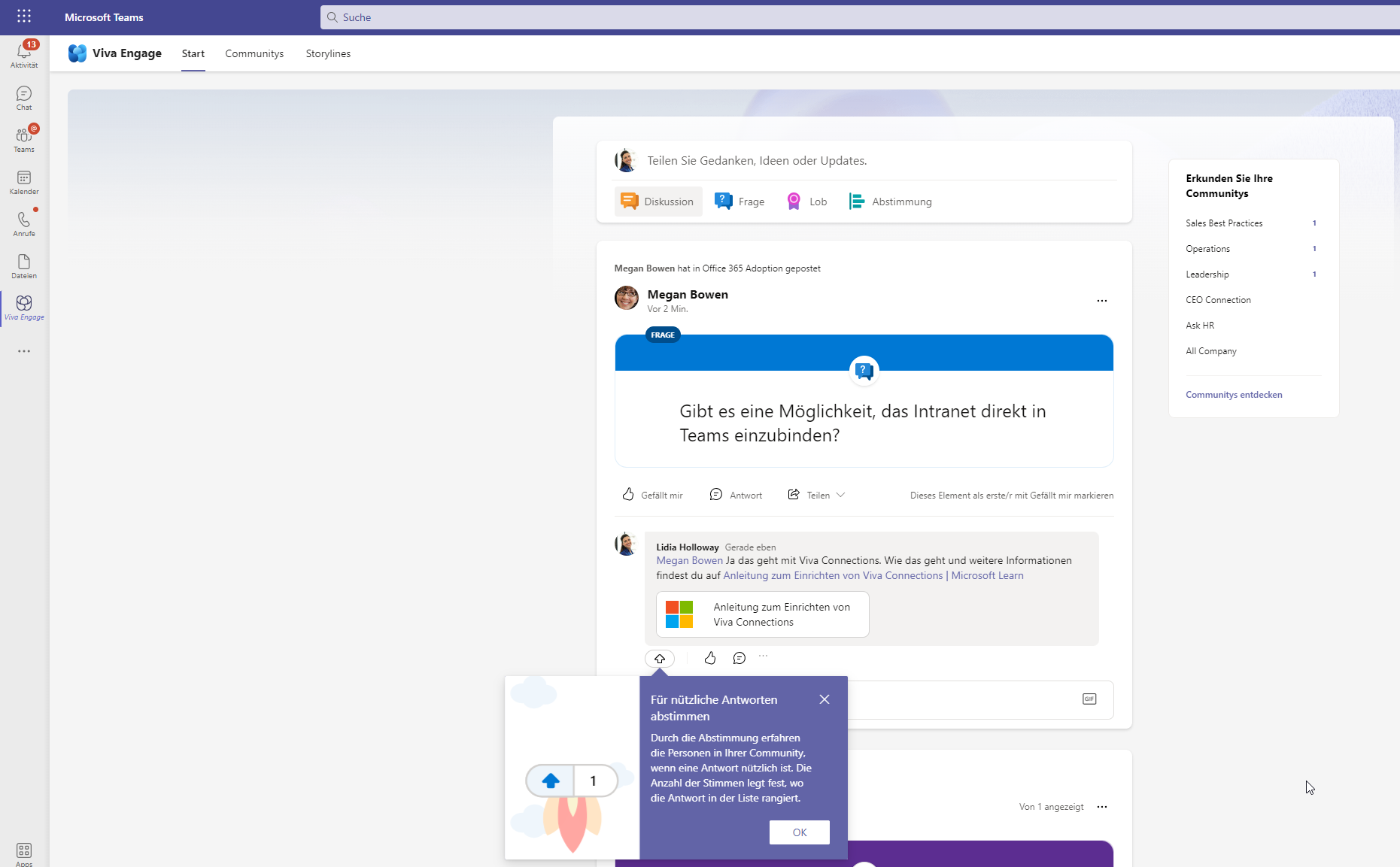Click the GIF icon in reply box
This screenshot has height=867, width=1400.
pos(1089,699)
